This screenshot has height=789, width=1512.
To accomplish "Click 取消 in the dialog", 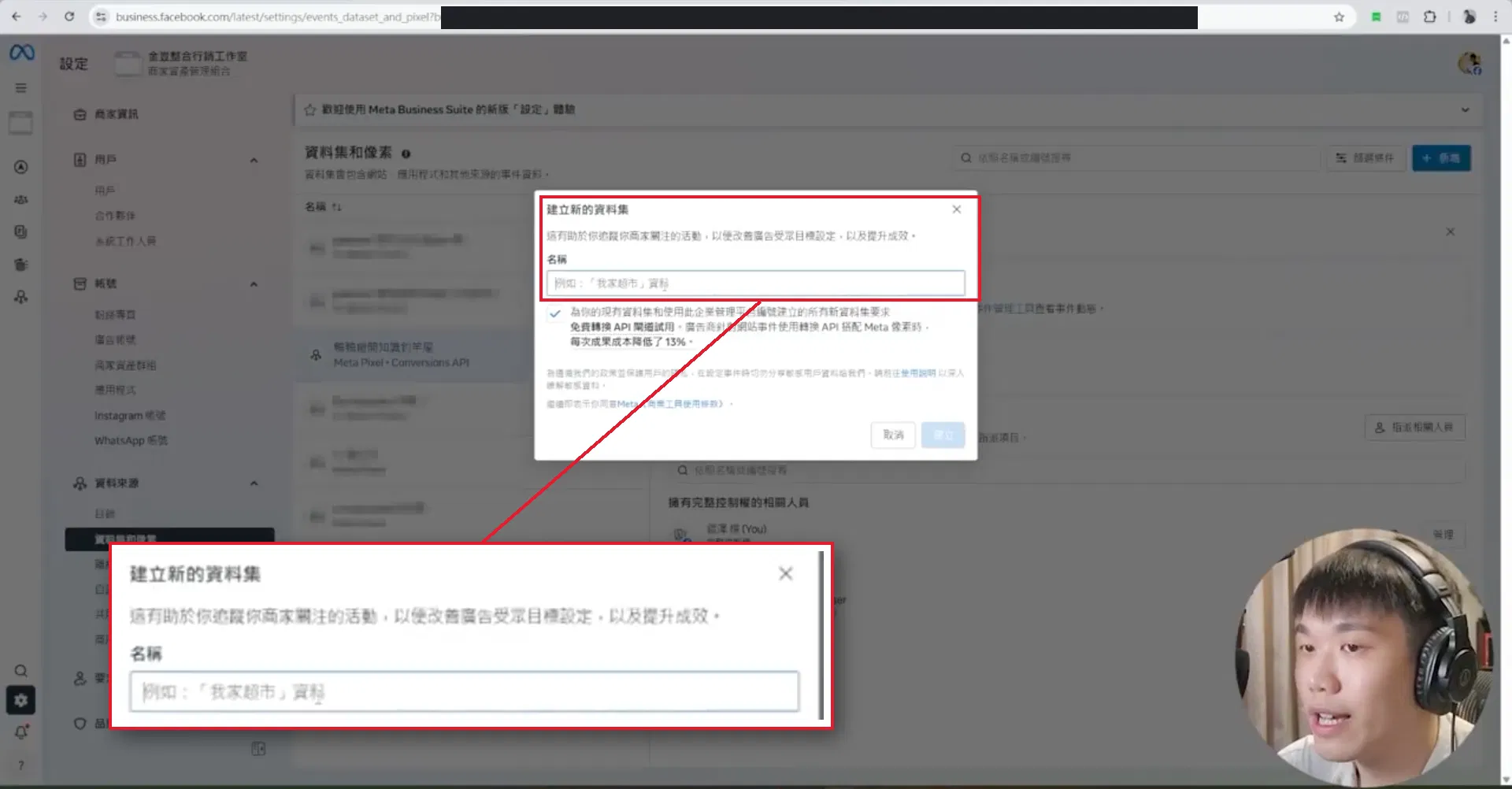I will point(893,435).
